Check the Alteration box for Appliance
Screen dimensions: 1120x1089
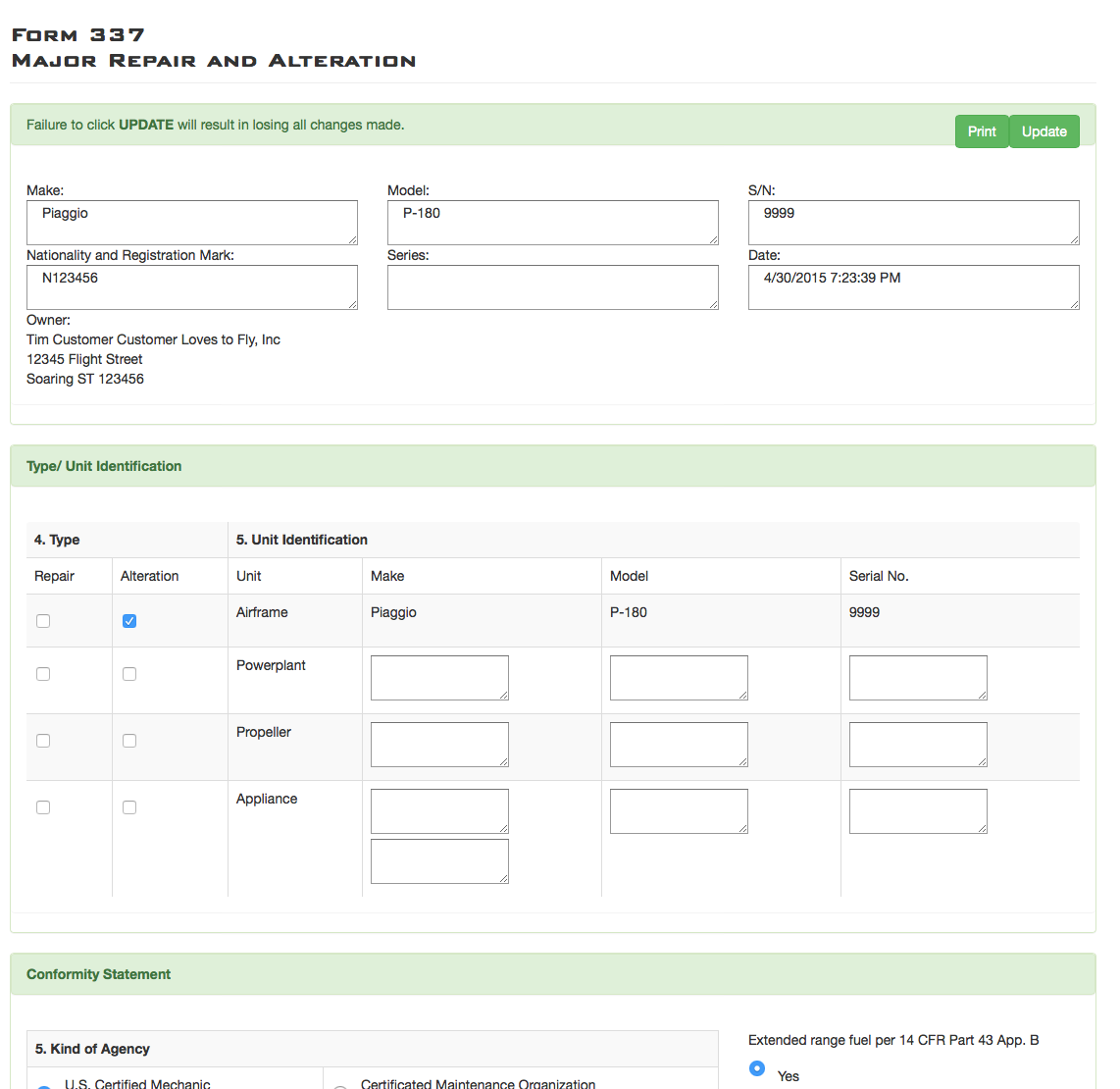point(129,807)
